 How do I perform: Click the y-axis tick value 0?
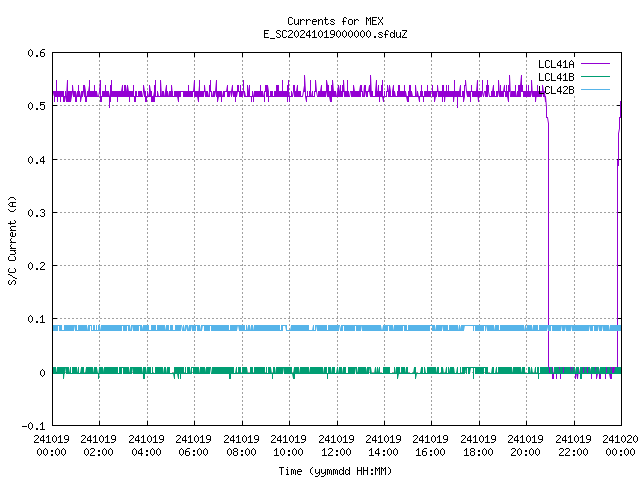coord(42,373)
